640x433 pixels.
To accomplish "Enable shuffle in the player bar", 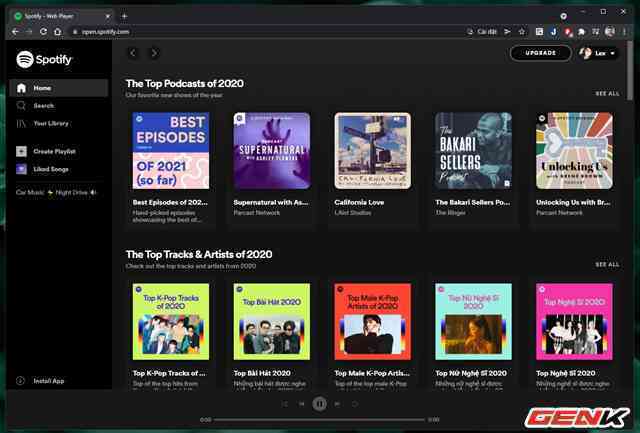I will (x=284, y=404).
